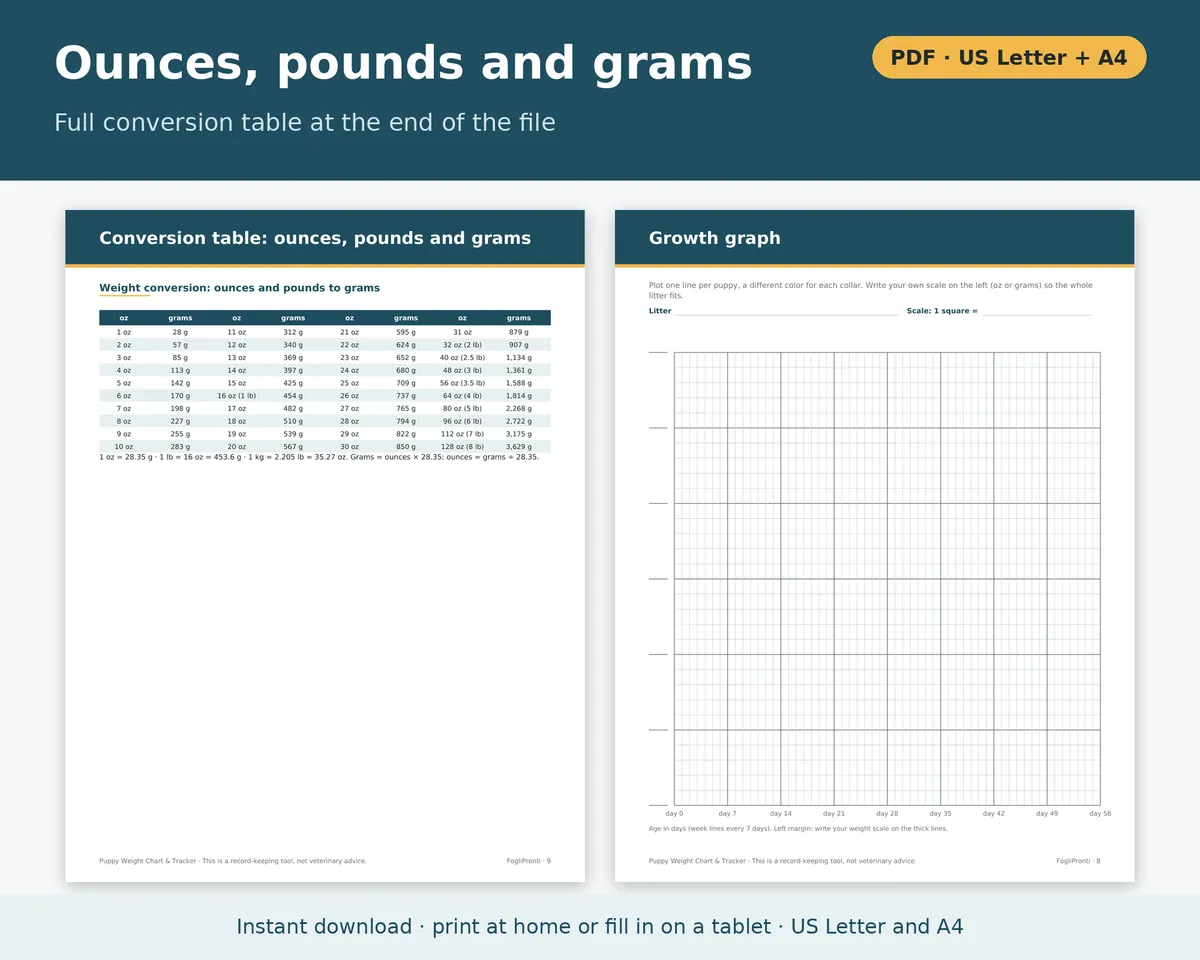The width and height of the screenshot is (1200, 960).
Task: Select the "850 g" table cell
Action: coord(406,447)
